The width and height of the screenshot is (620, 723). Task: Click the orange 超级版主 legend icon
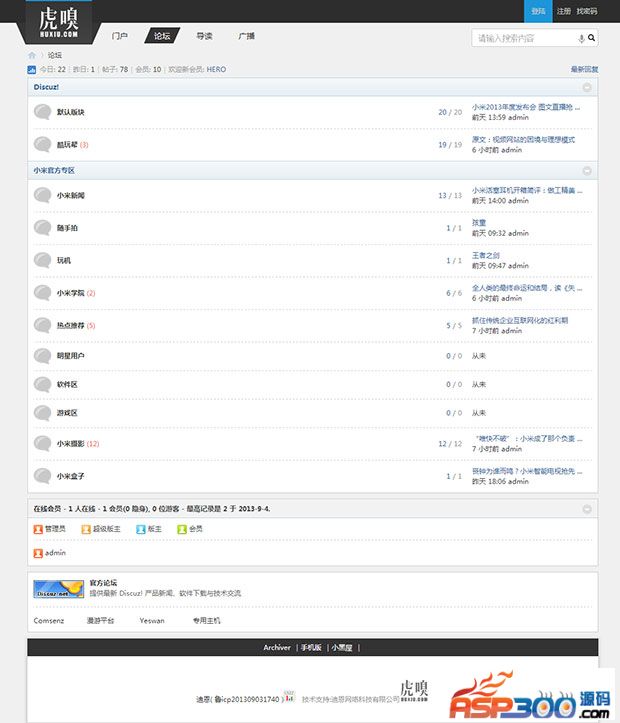(x=86, y=529)
